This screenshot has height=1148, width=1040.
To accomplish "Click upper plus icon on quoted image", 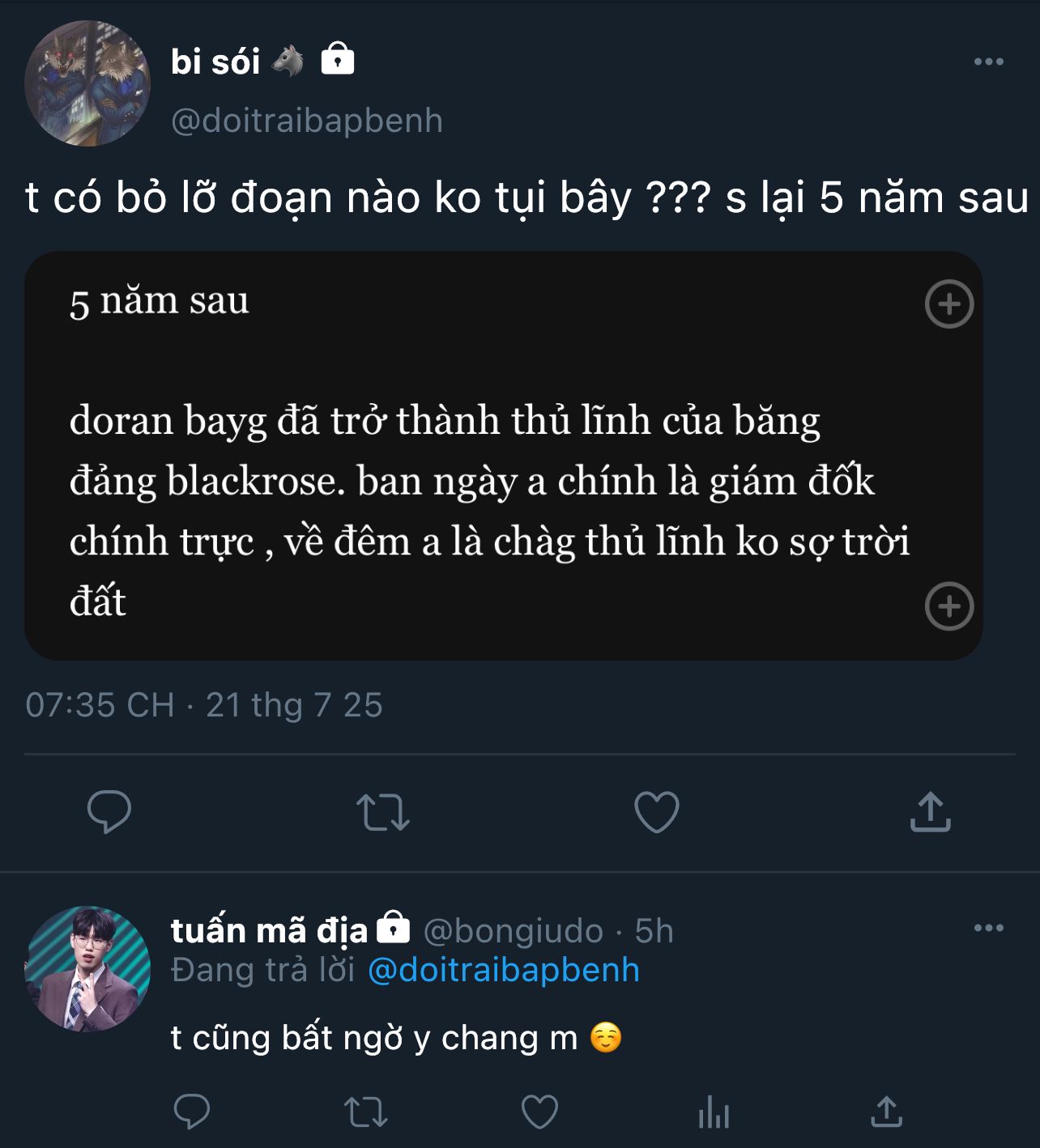I will [949, 304].
